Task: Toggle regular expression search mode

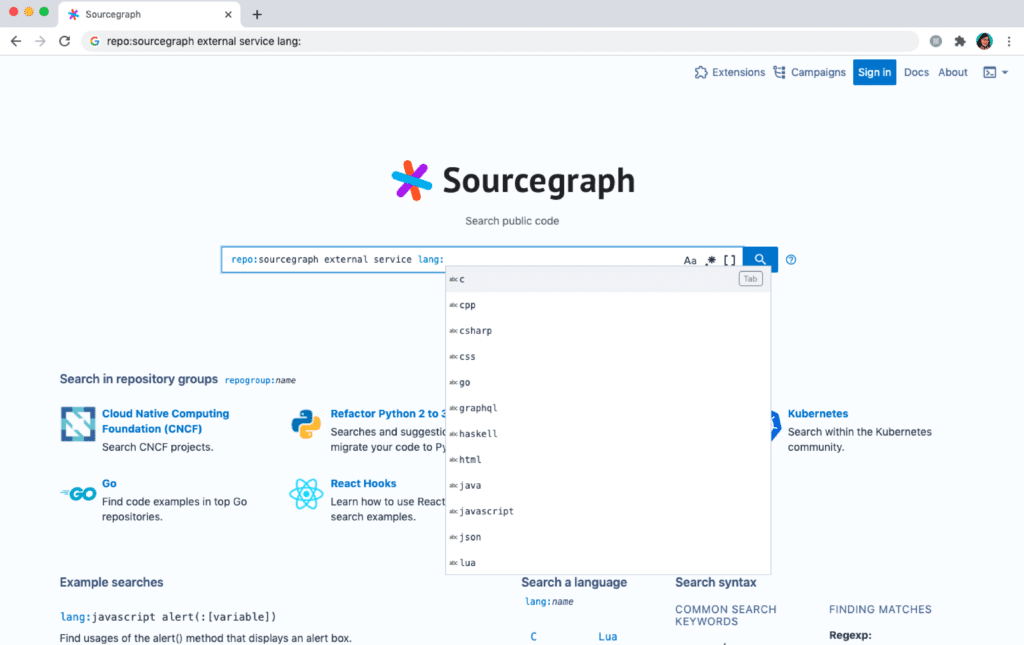Action: [710, 260]
